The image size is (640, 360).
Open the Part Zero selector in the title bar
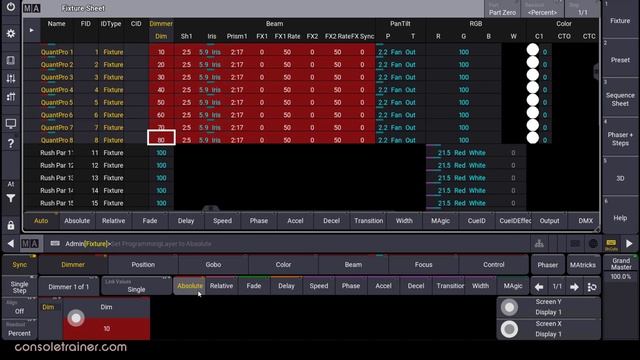point(502,9)
